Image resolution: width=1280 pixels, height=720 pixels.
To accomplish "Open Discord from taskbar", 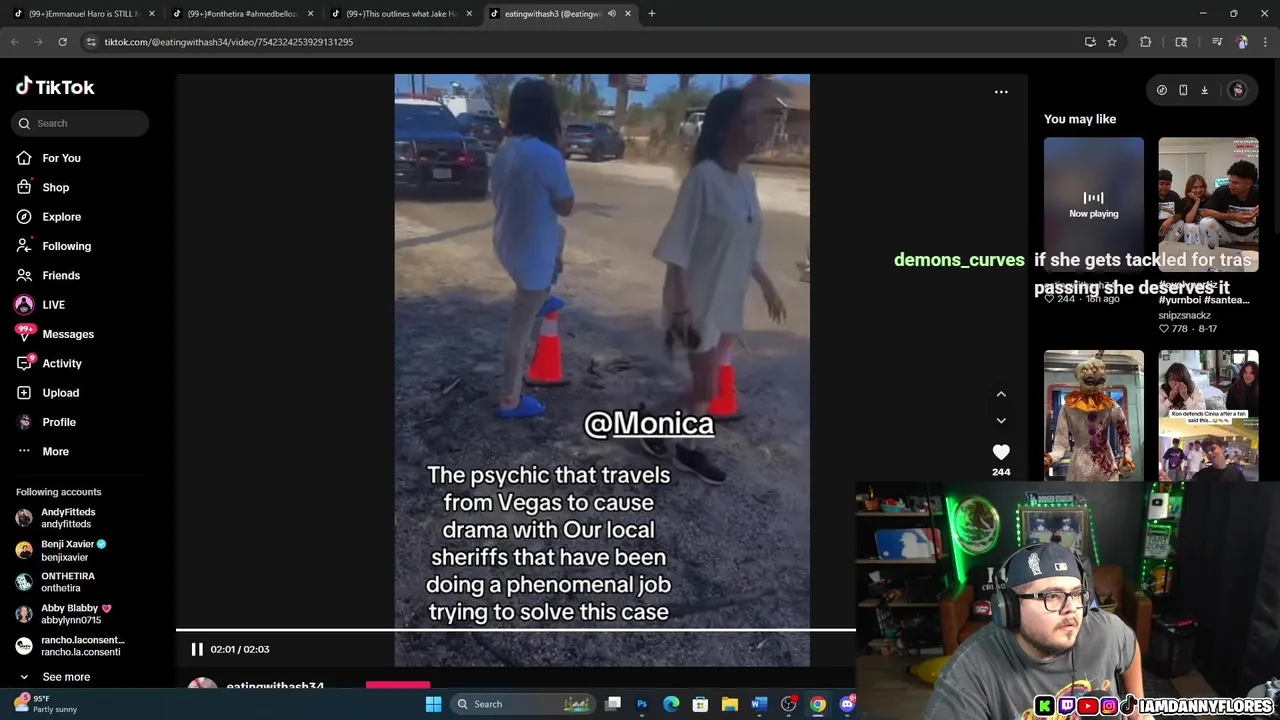I will [x=848, y=704].
